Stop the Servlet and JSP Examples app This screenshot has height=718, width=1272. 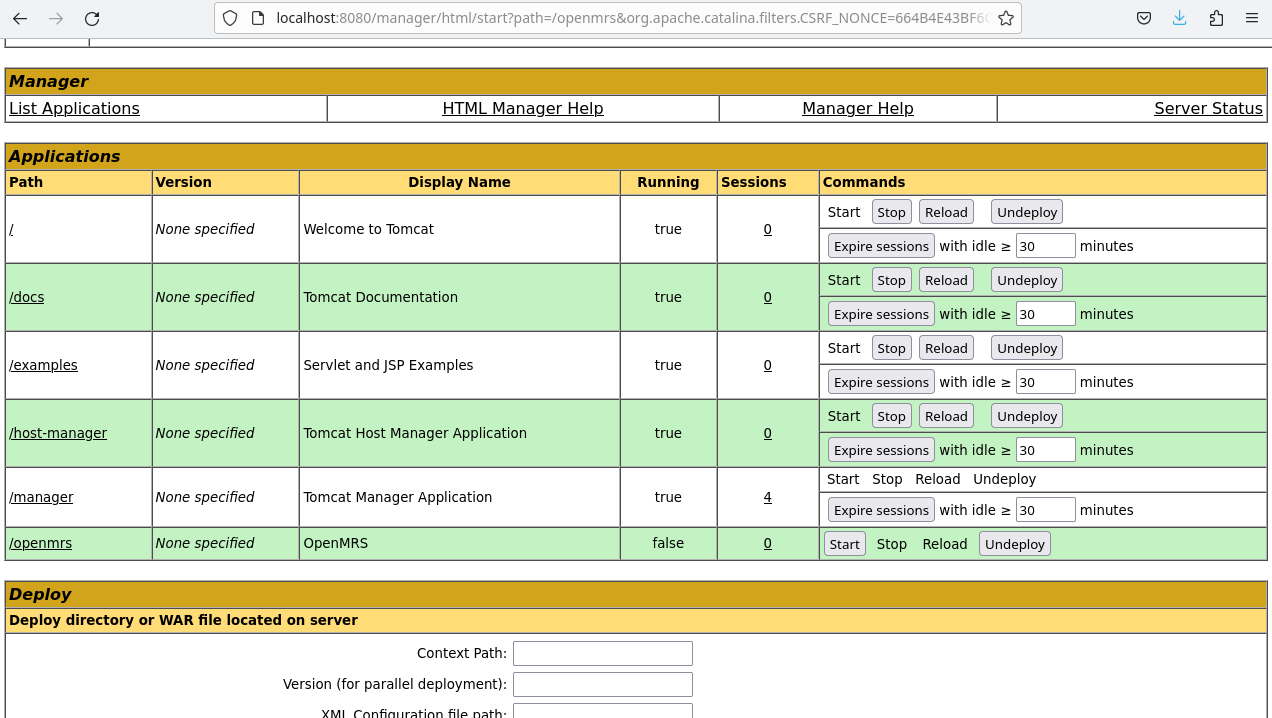(x=892, y=348)
